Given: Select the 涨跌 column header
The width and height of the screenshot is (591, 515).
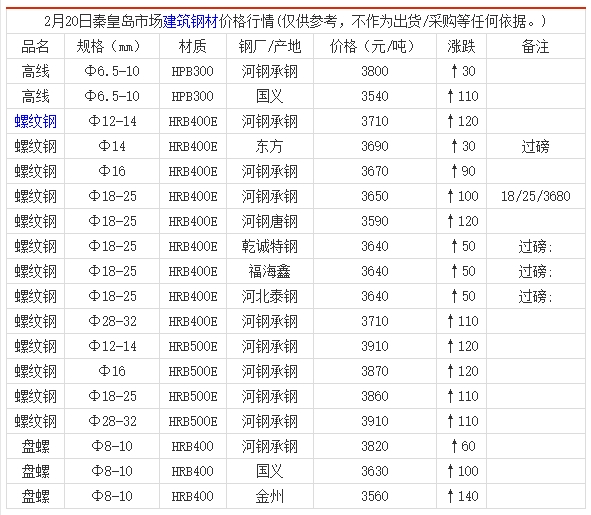Looking at the screenshot, I should point(461,46).
